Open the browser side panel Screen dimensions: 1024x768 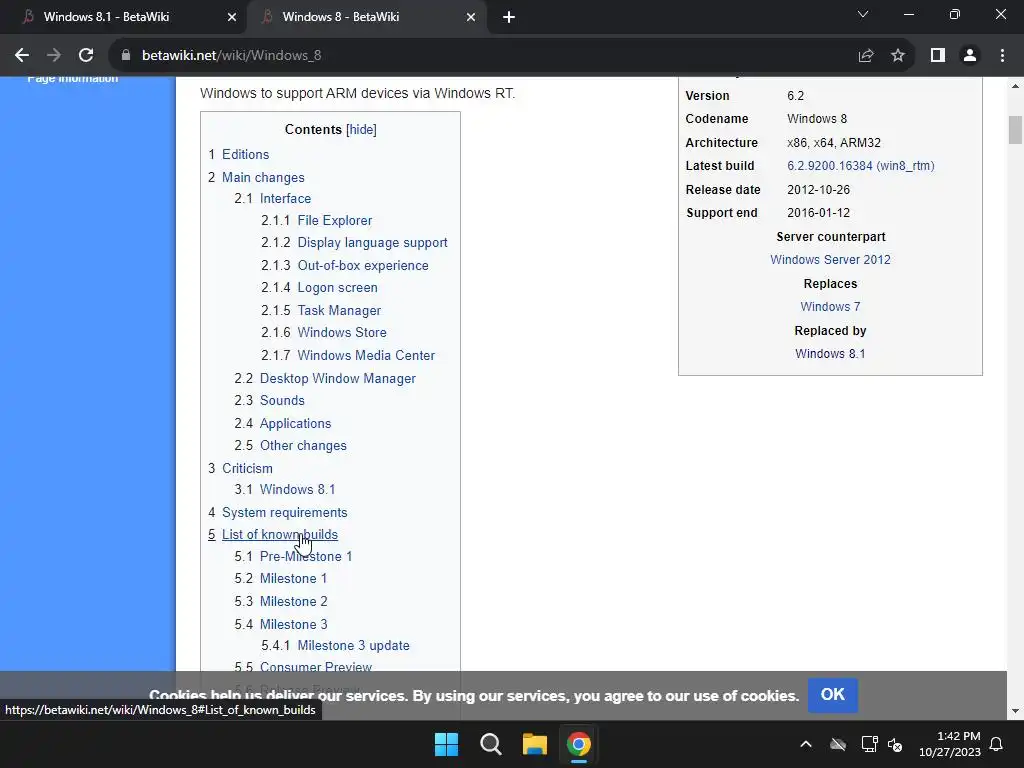pyautogui.click(x=938, y=56)
